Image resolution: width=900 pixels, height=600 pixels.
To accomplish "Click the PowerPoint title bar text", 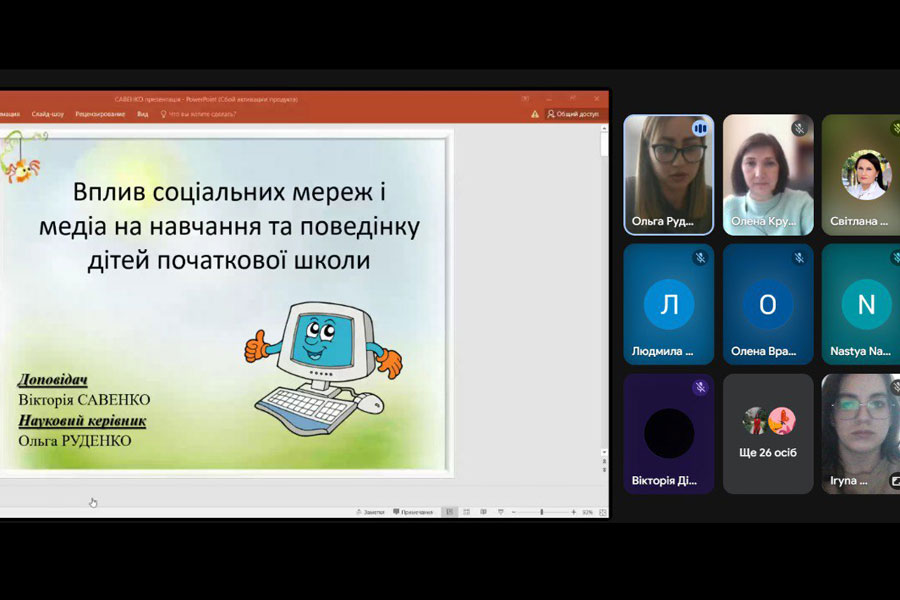I will [x=206, y=99].
